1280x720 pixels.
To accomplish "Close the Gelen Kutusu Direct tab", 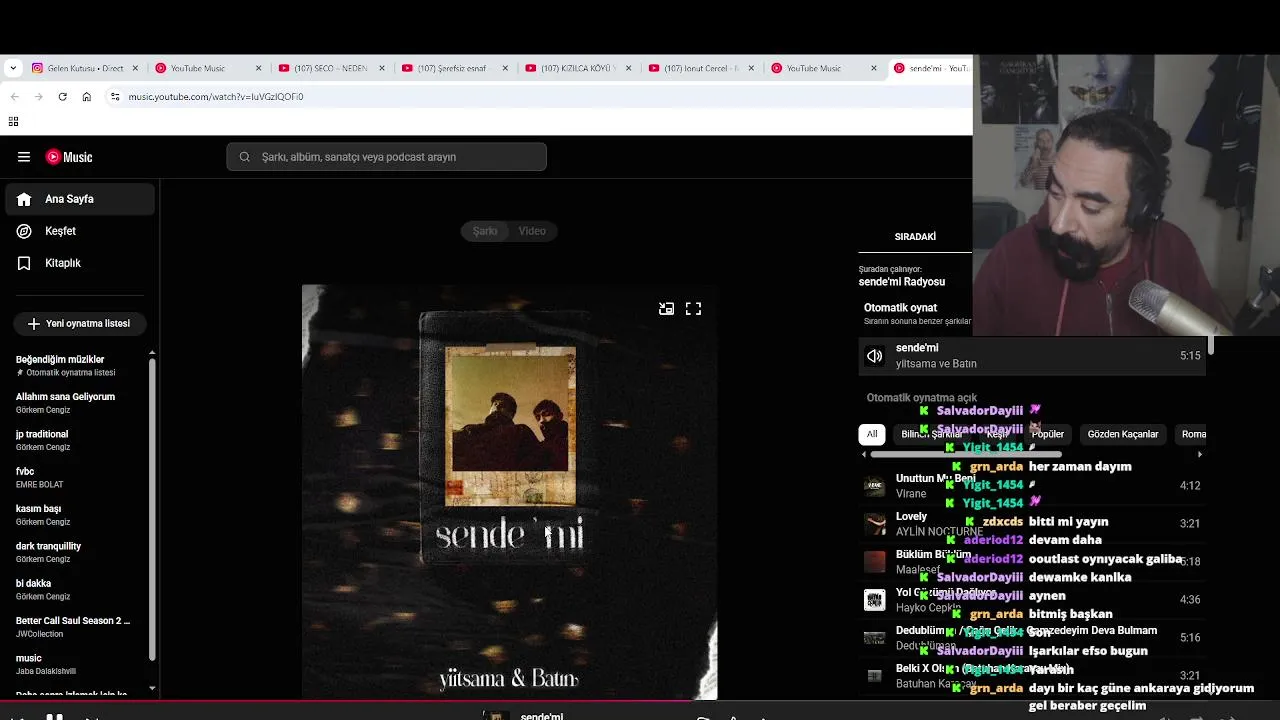I will pos(135,68).
